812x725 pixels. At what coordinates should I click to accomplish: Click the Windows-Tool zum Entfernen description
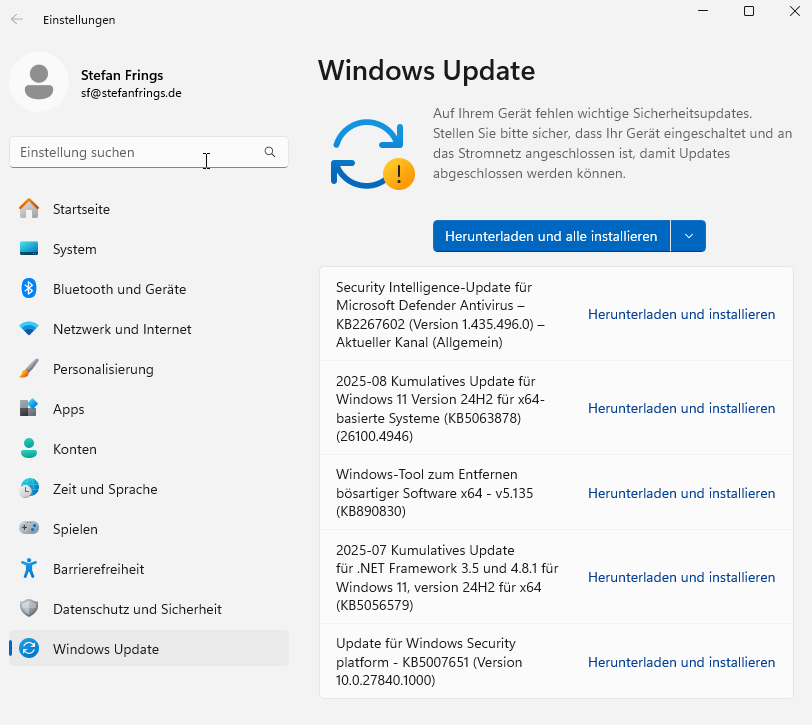tap(434, 492)
